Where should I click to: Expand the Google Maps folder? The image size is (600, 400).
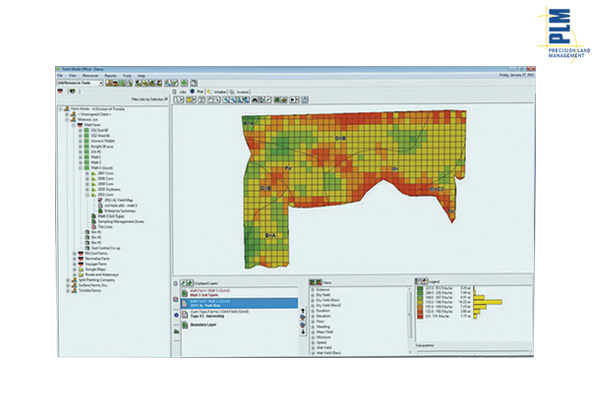[74, 269]
